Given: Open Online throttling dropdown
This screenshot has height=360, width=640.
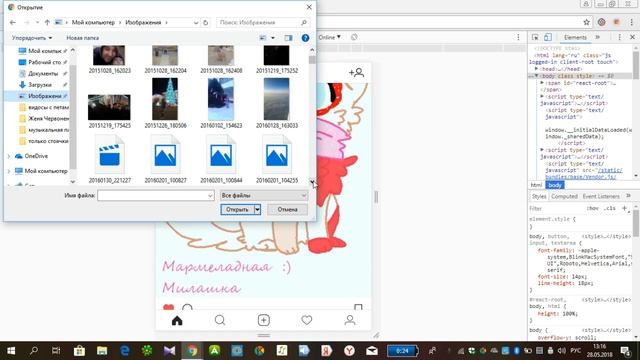Looking at the screenshot, I should [329, 37].
